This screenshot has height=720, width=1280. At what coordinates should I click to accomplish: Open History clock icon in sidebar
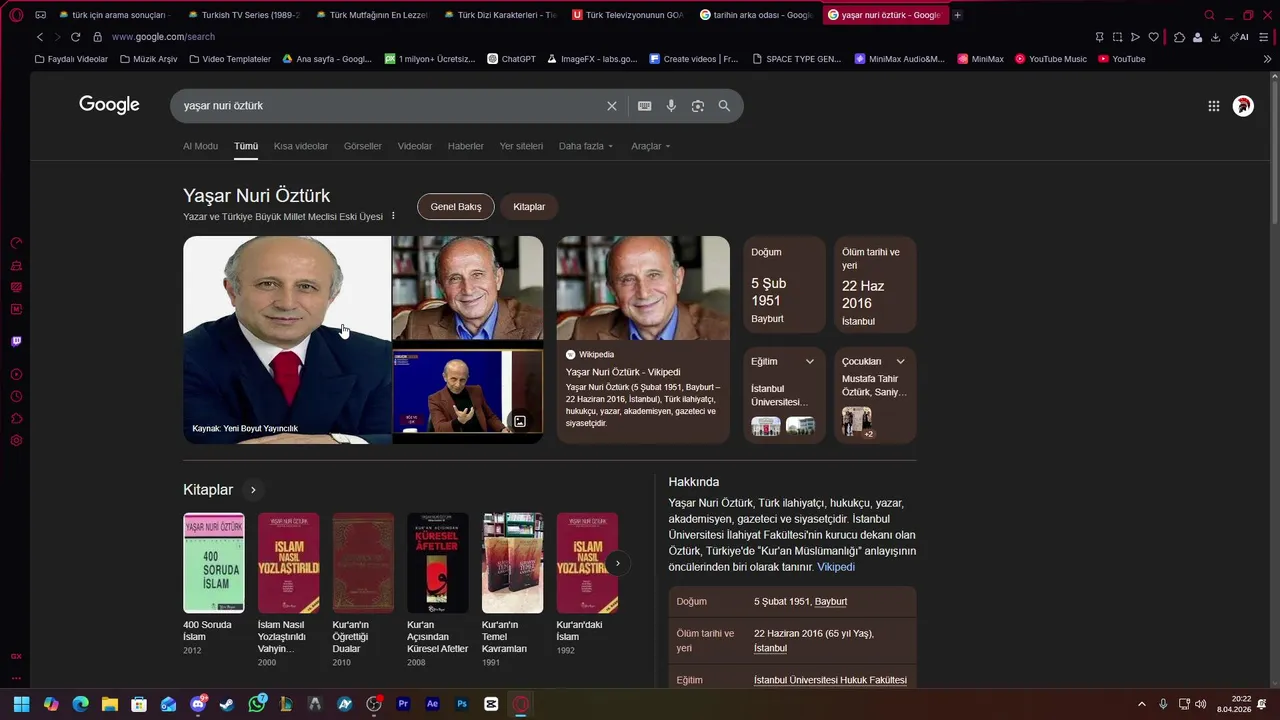(x=16, y=396)
